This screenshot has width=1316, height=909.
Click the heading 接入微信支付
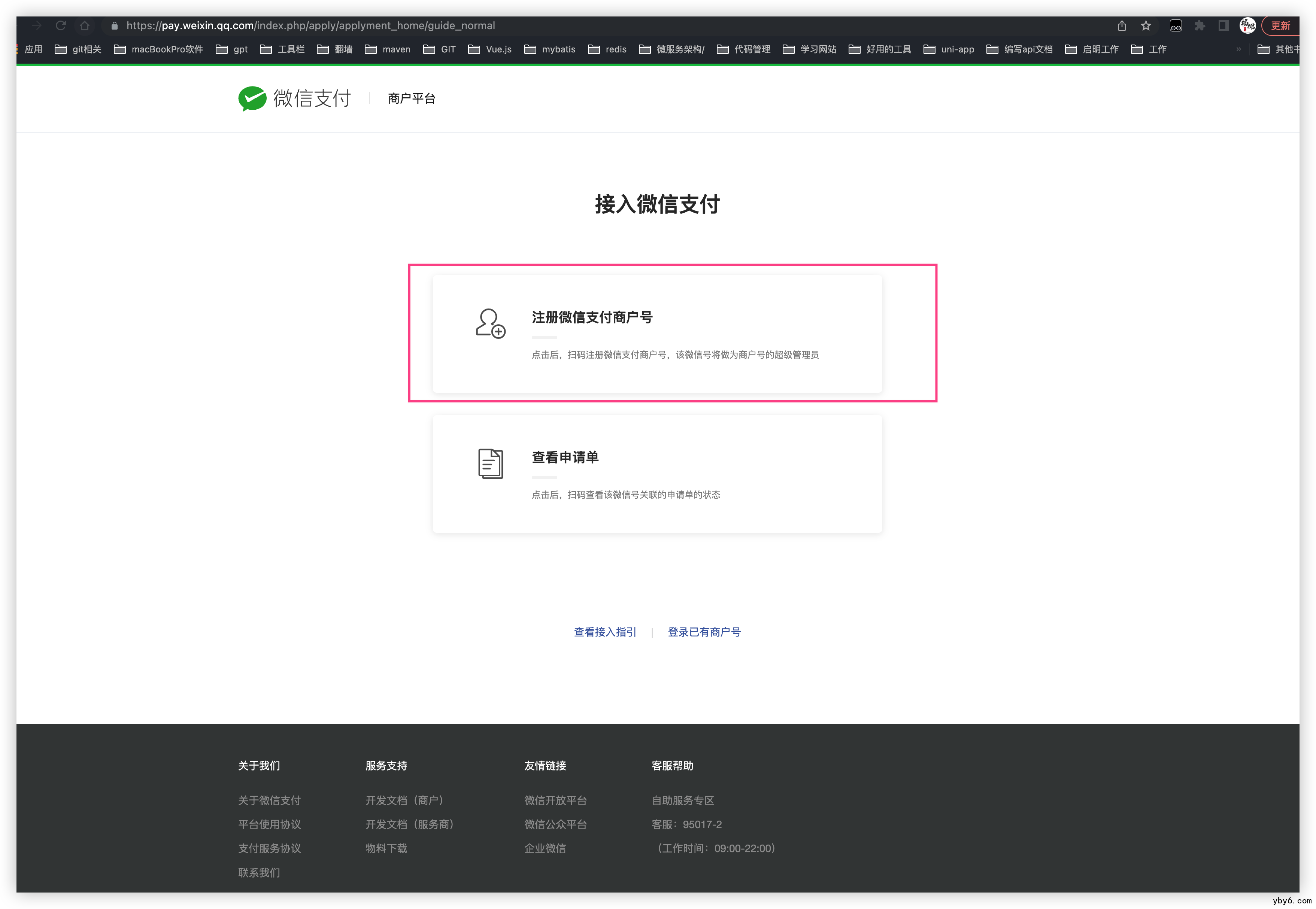[x=657, y=204]
